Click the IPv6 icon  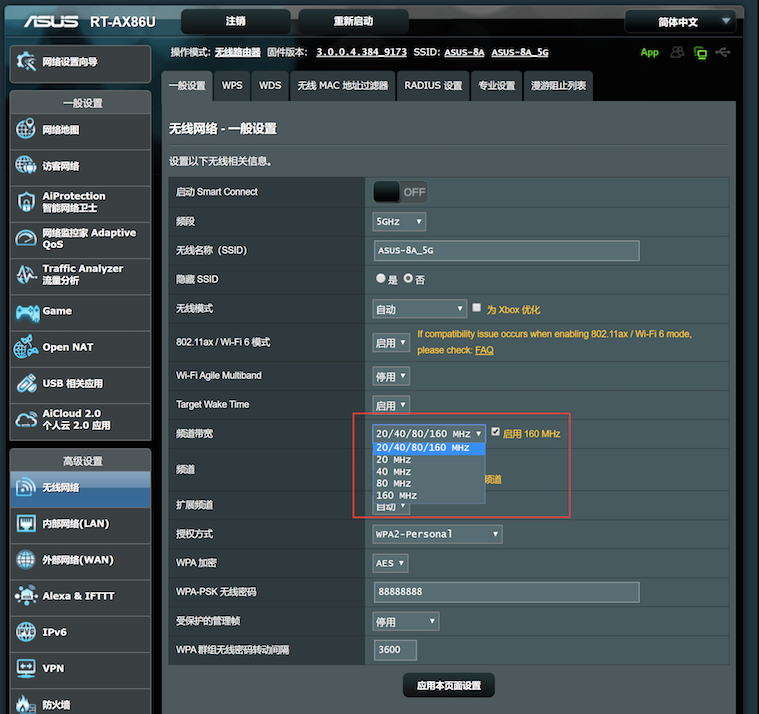(x=26, y=632)
